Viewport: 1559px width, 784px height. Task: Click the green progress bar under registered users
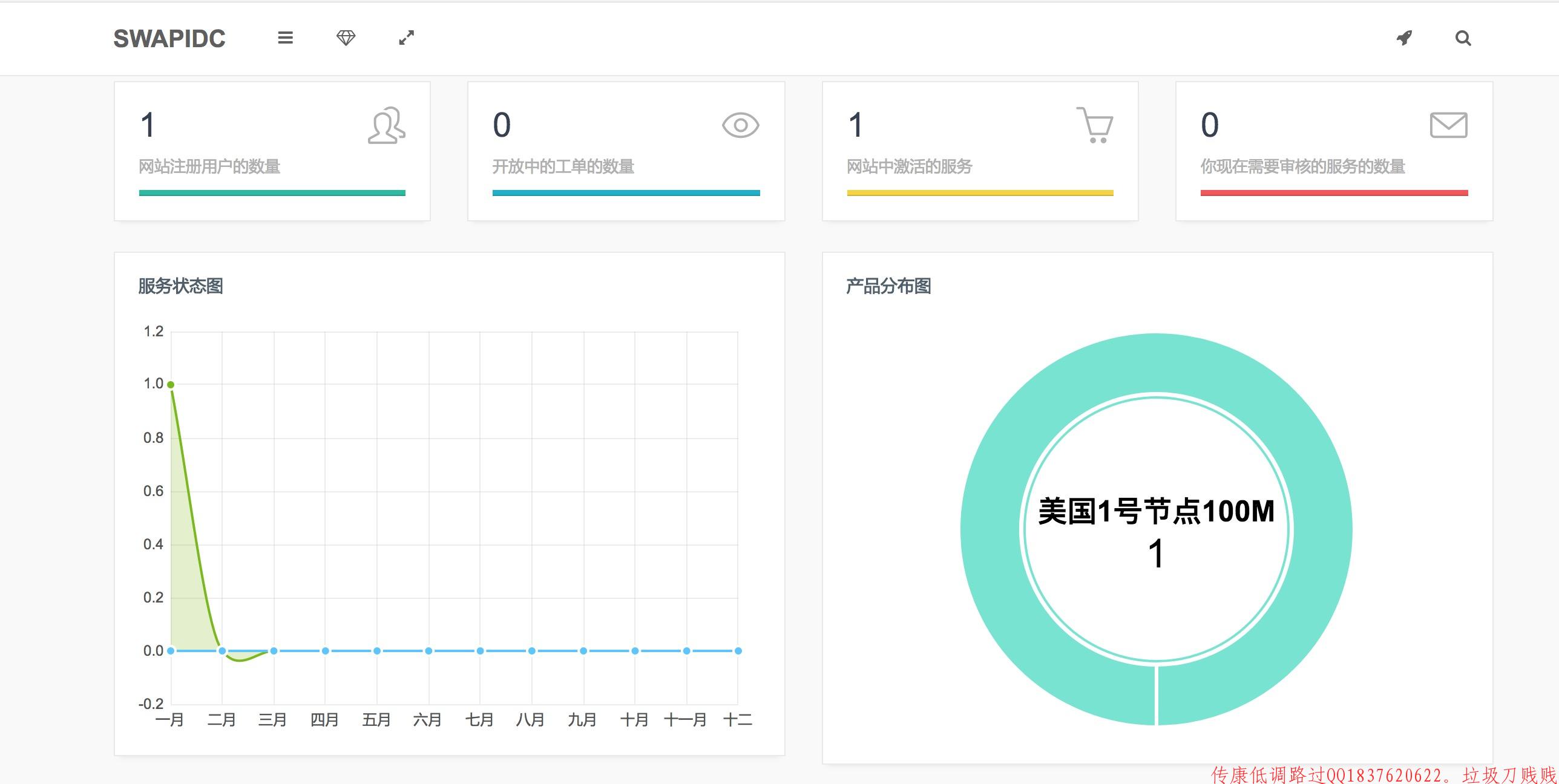click(272, 193)
